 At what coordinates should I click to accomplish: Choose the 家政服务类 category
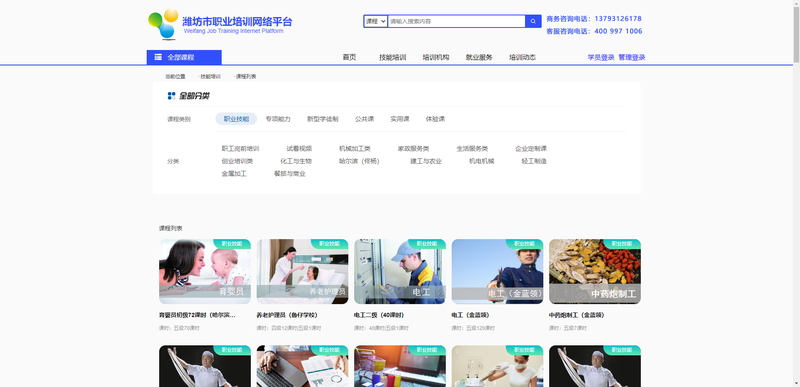point(413,149)
